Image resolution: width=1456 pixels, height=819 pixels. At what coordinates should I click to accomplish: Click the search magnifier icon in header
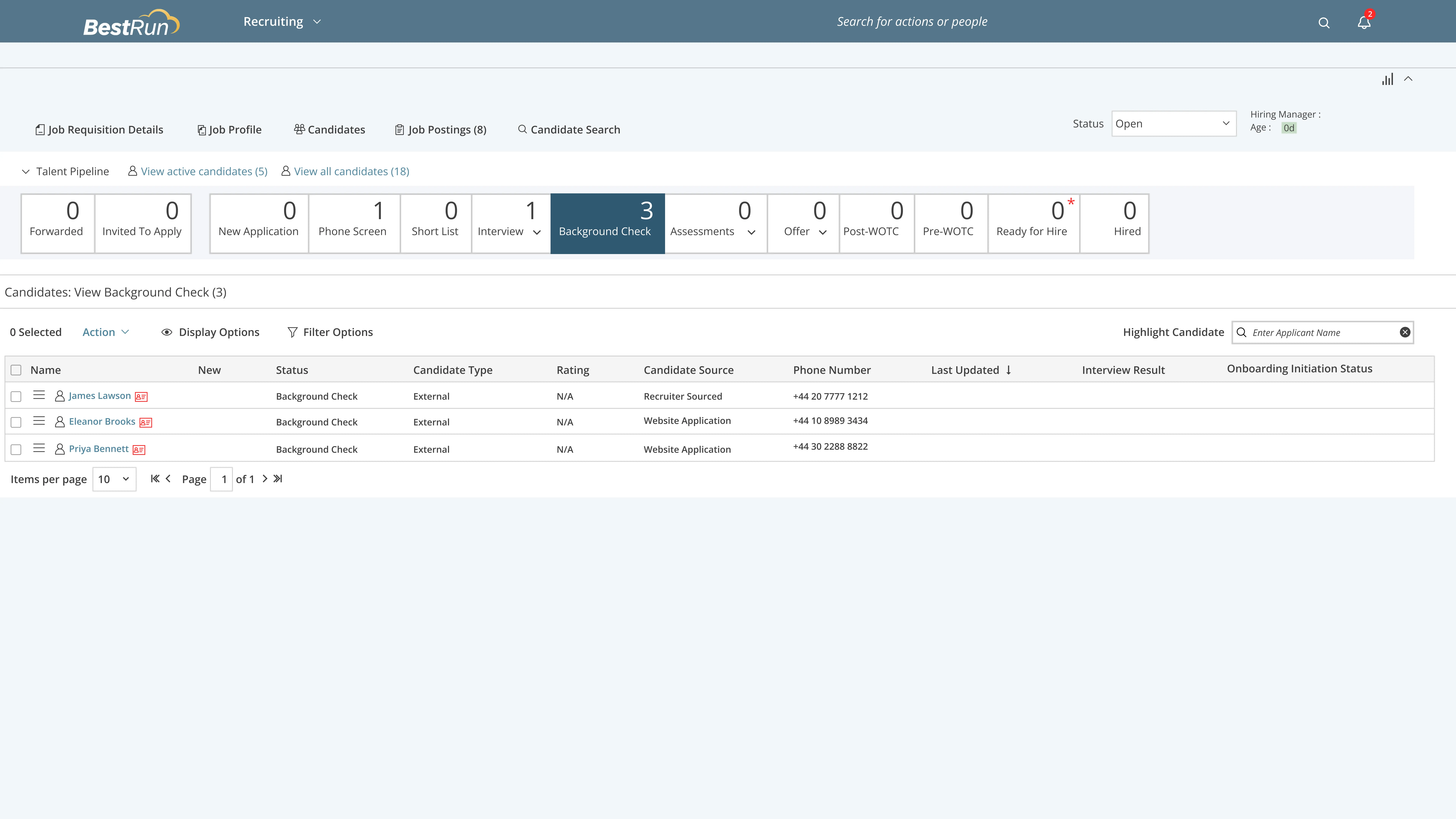tap(1324, 23)
